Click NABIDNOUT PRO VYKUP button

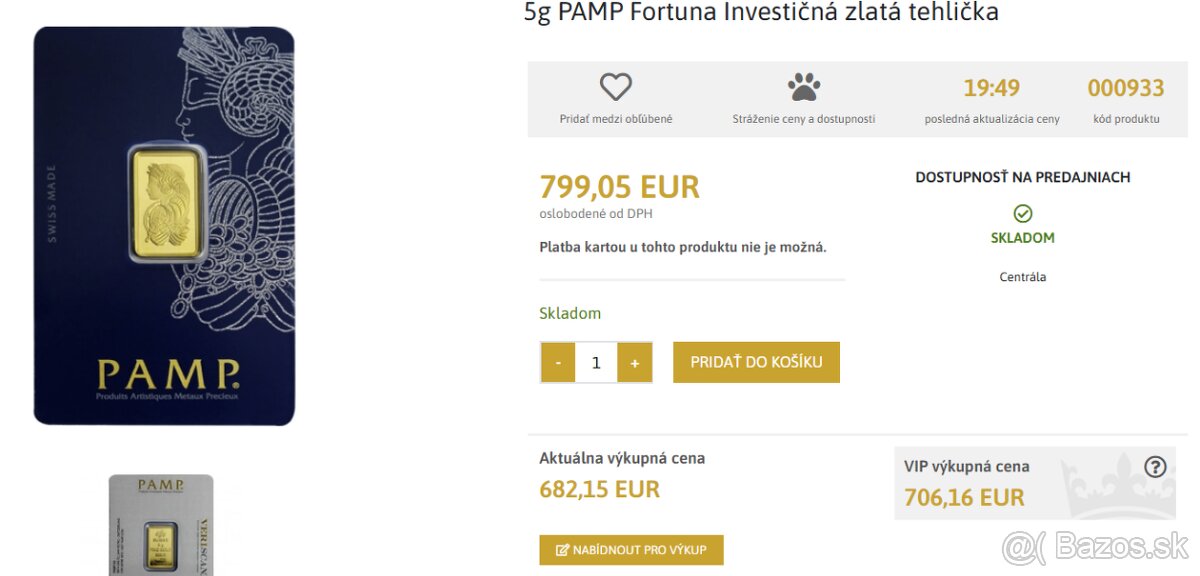[x=631, y=549]
